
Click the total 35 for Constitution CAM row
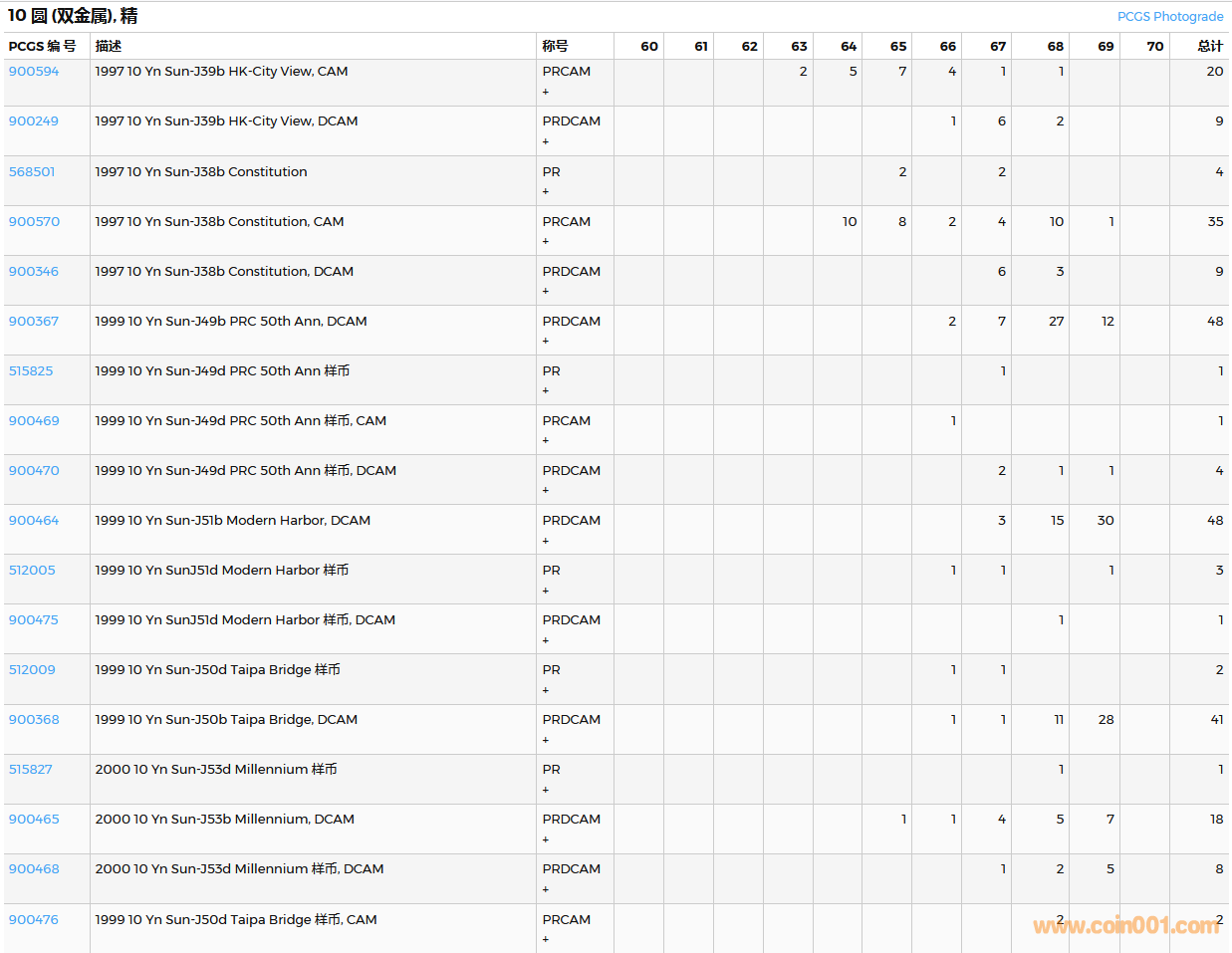tap(1215, 222)
